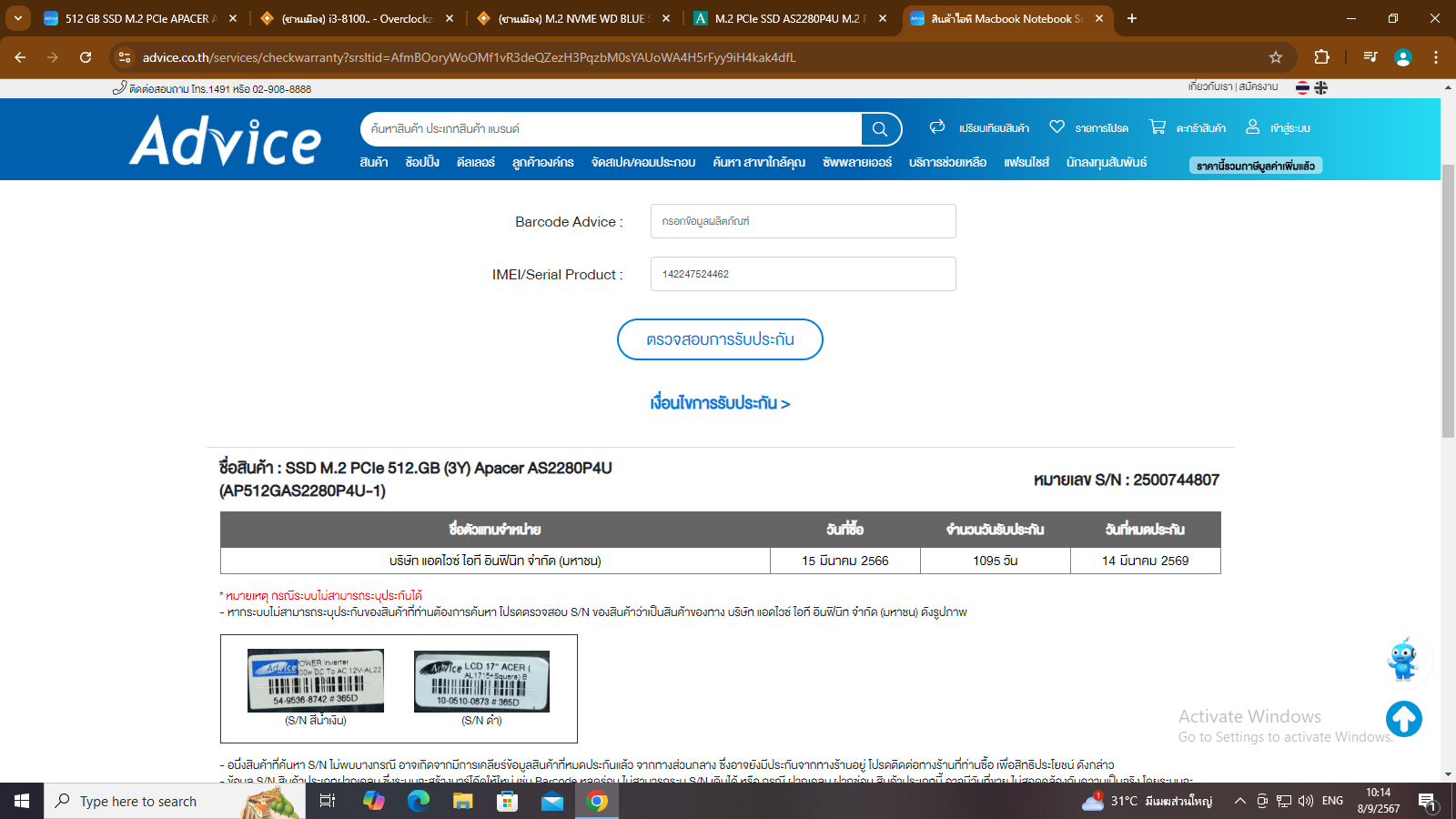Open Windows Start menu
Viewport: 1456px width, 819px height.
point(22,801)
